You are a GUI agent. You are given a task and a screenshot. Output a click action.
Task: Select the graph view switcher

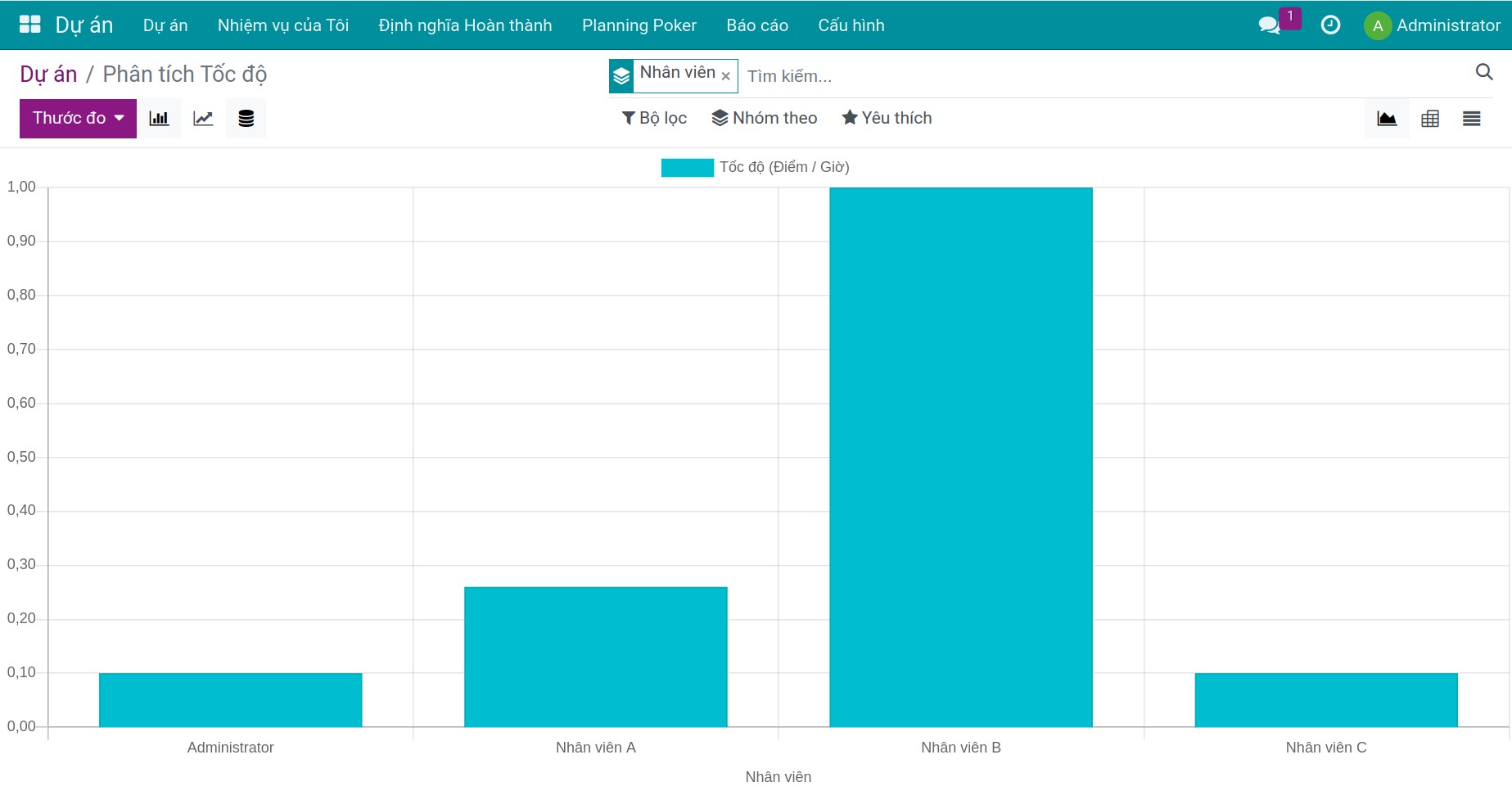(x=1387, y=119)
